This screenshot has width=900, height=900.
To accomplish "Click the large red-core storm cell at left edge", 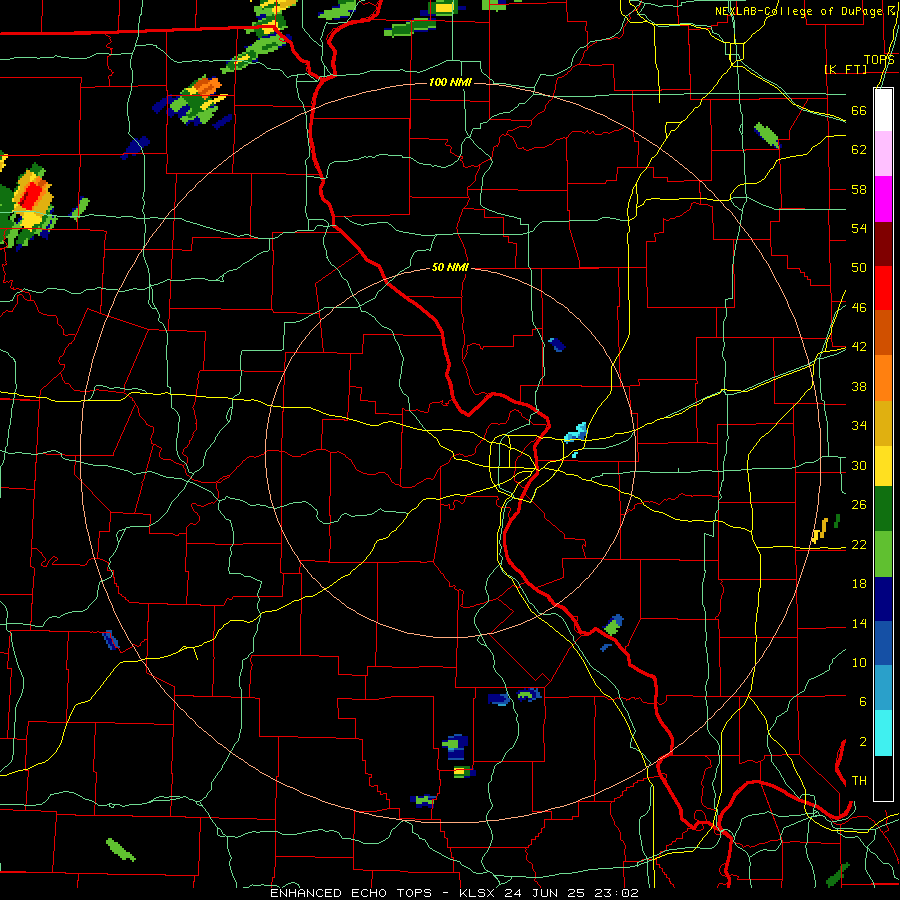I will tap(29, 205).
